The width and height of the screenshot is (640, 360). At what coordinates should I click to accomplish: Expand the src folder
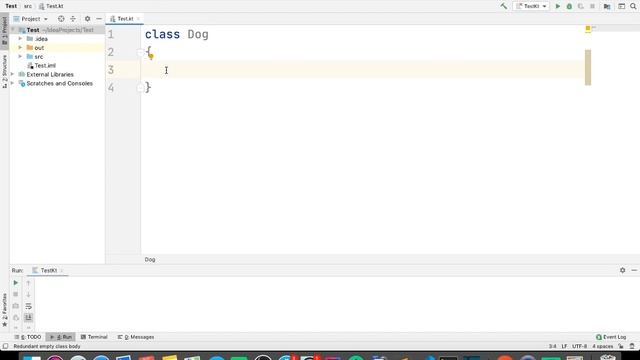coord(20,57)
